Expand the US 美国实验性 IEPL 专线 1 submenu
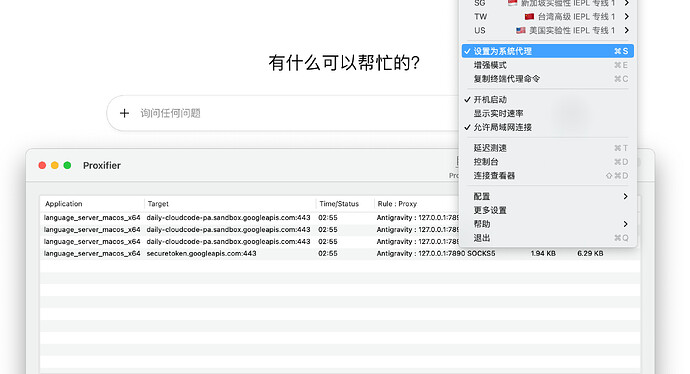 (x=547, y=30)
